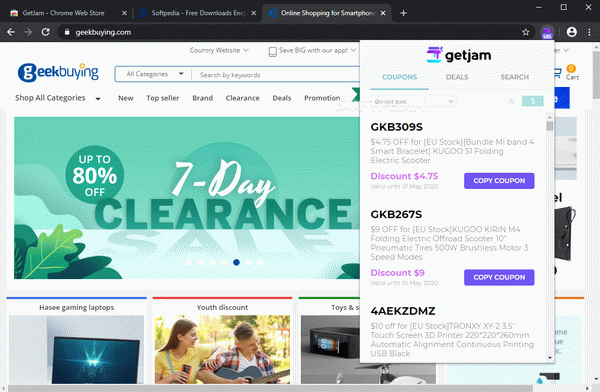Open the Promotion menu item
The width and height of the screenshot is (600, 392).
click(322, 98)
